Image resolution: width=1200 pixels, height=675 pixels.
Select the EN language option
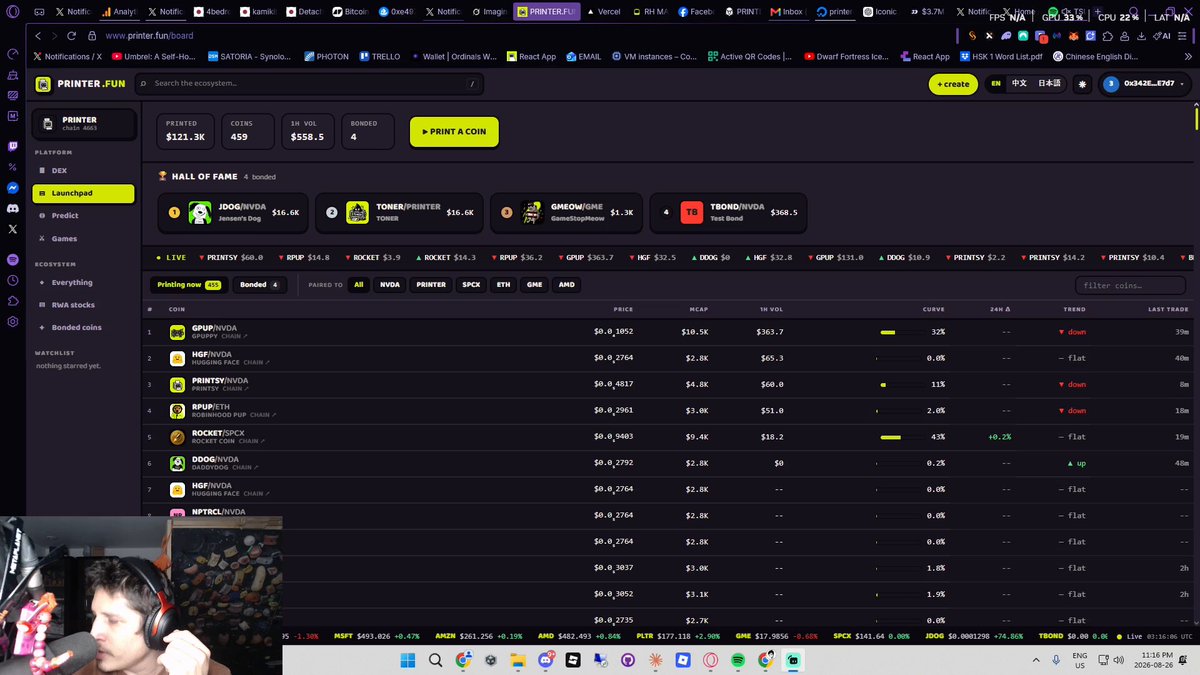996,84
